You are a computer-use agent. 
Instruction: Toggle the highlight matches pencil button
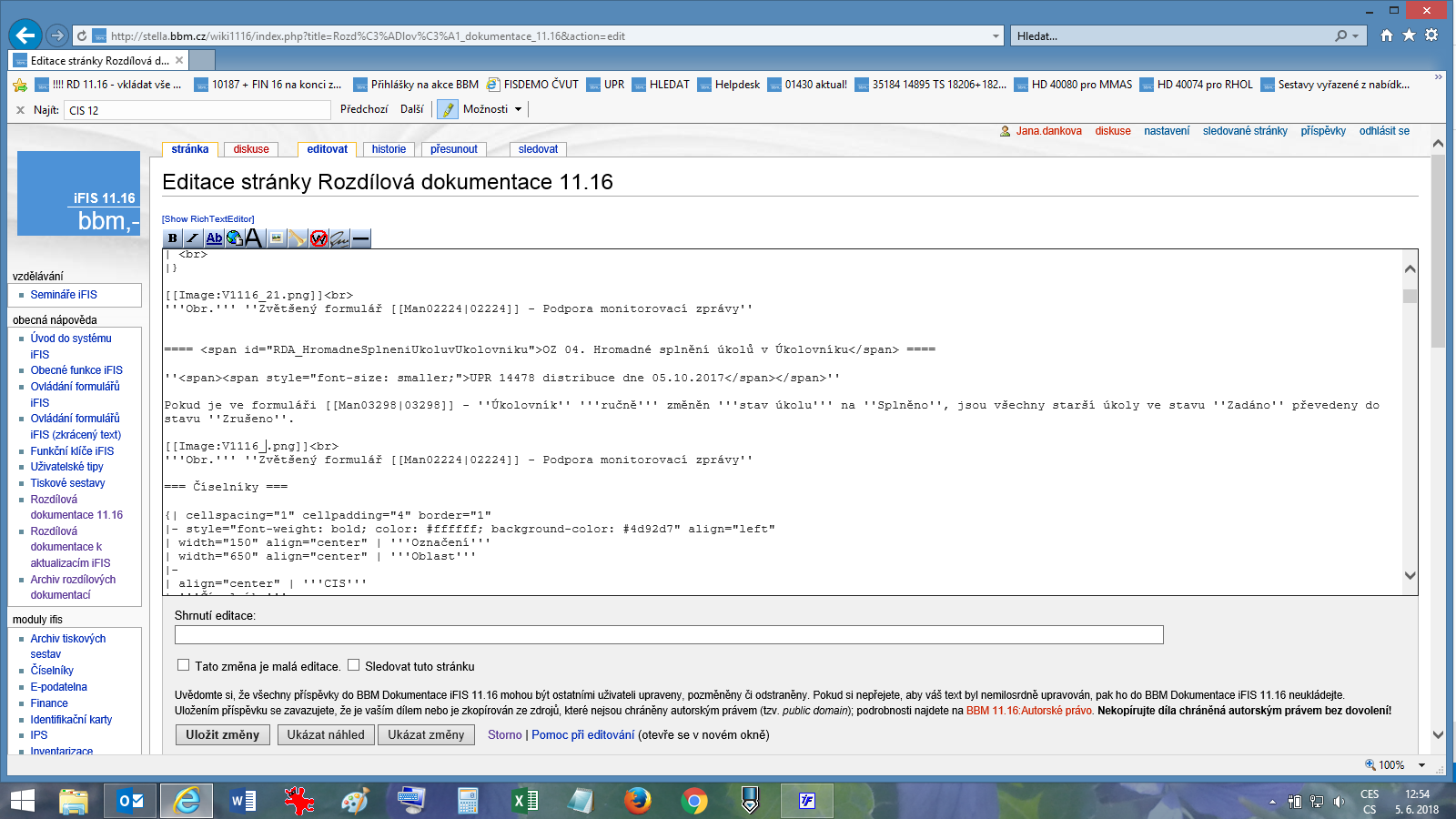point(448,109)
